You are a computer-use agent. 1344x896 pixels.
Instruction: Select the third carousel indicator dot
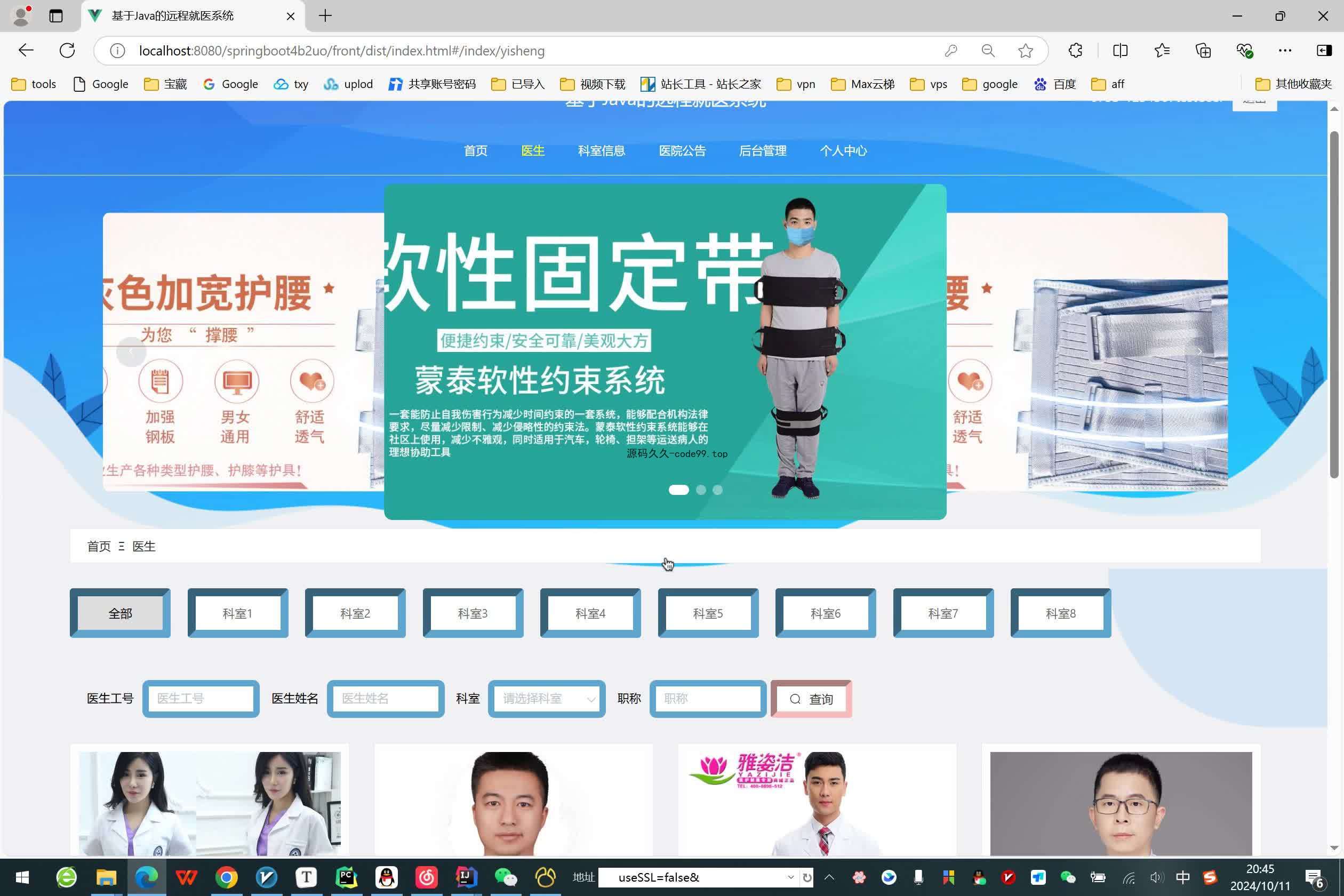(718, 490)
